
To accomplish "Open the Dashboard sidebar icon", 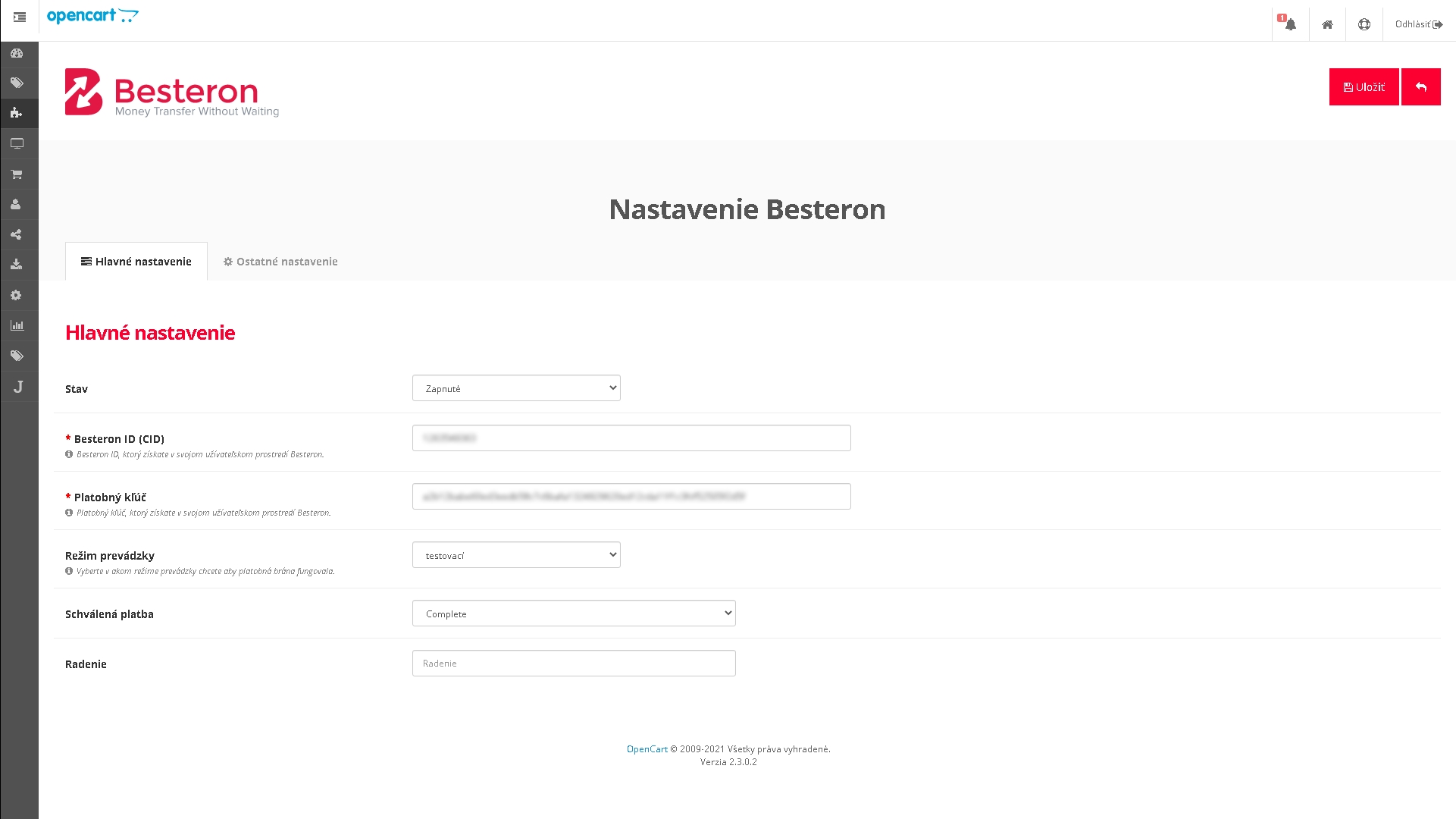I will coord(17,53).
